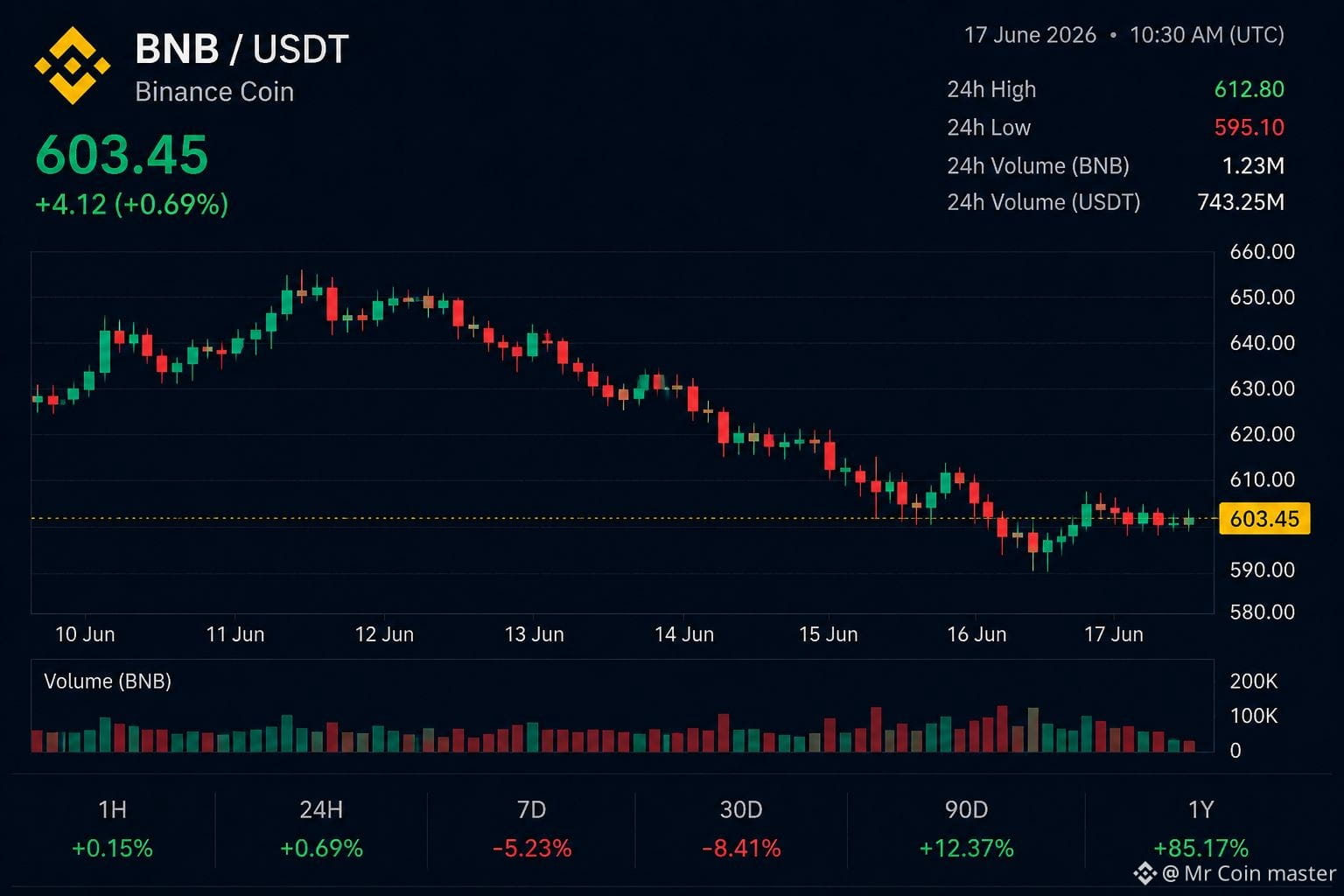Click the Binance Coin subtitle

(x=214, y=92)
